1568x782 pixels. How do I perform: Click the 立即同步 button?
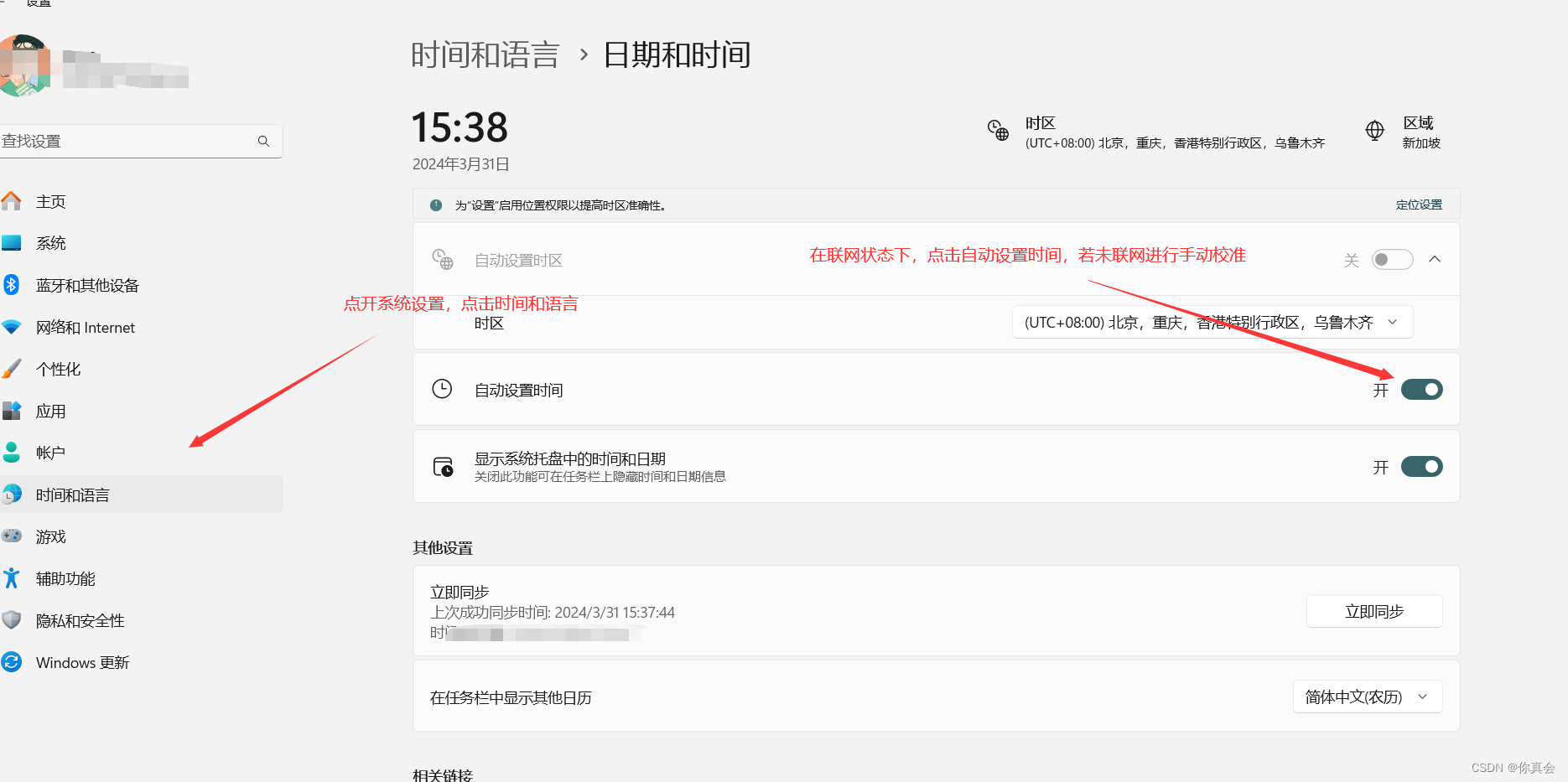1374,611
